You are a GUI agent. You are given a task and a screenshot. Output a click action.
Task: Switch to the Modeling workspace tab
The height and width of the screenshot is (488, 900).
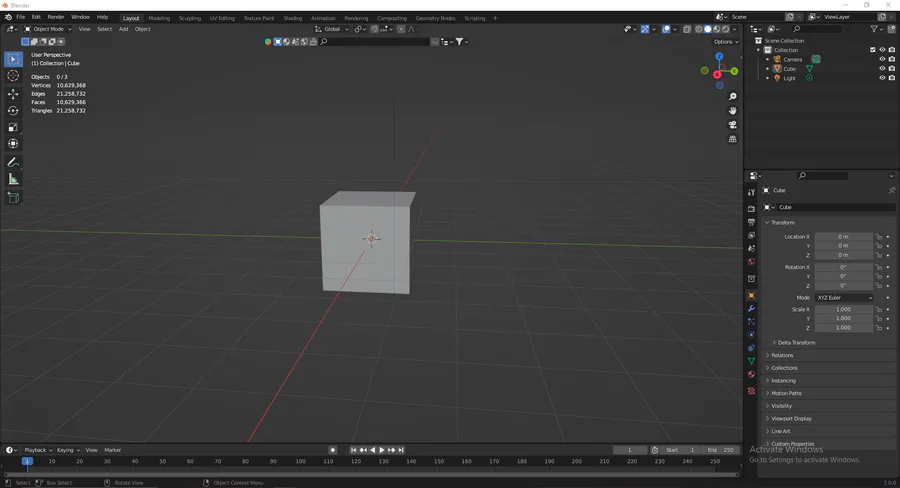click(x=159, y=18)
